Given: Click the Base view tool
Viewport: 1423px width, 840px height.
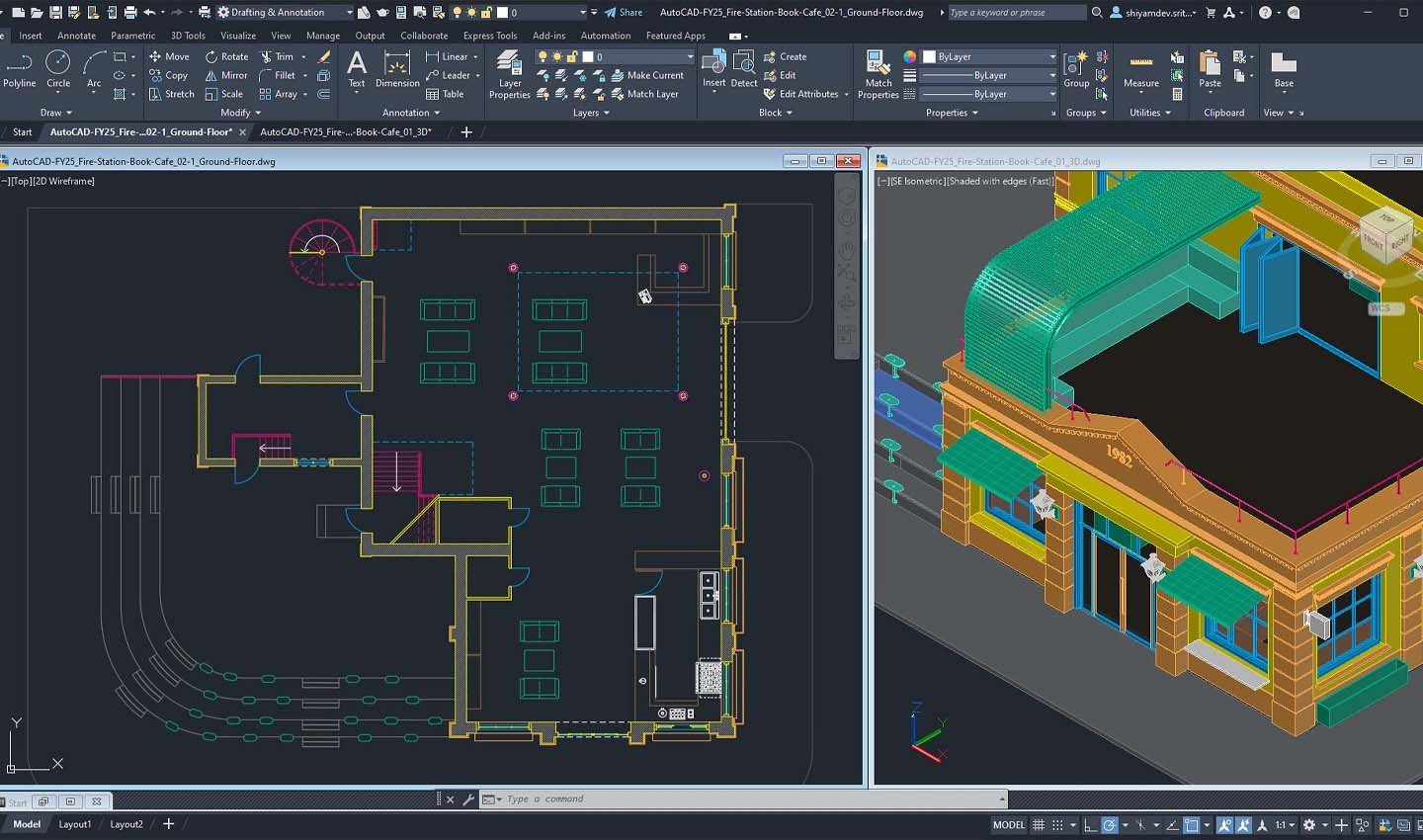Looking at the screenshot, I should tap(1284, 70).
